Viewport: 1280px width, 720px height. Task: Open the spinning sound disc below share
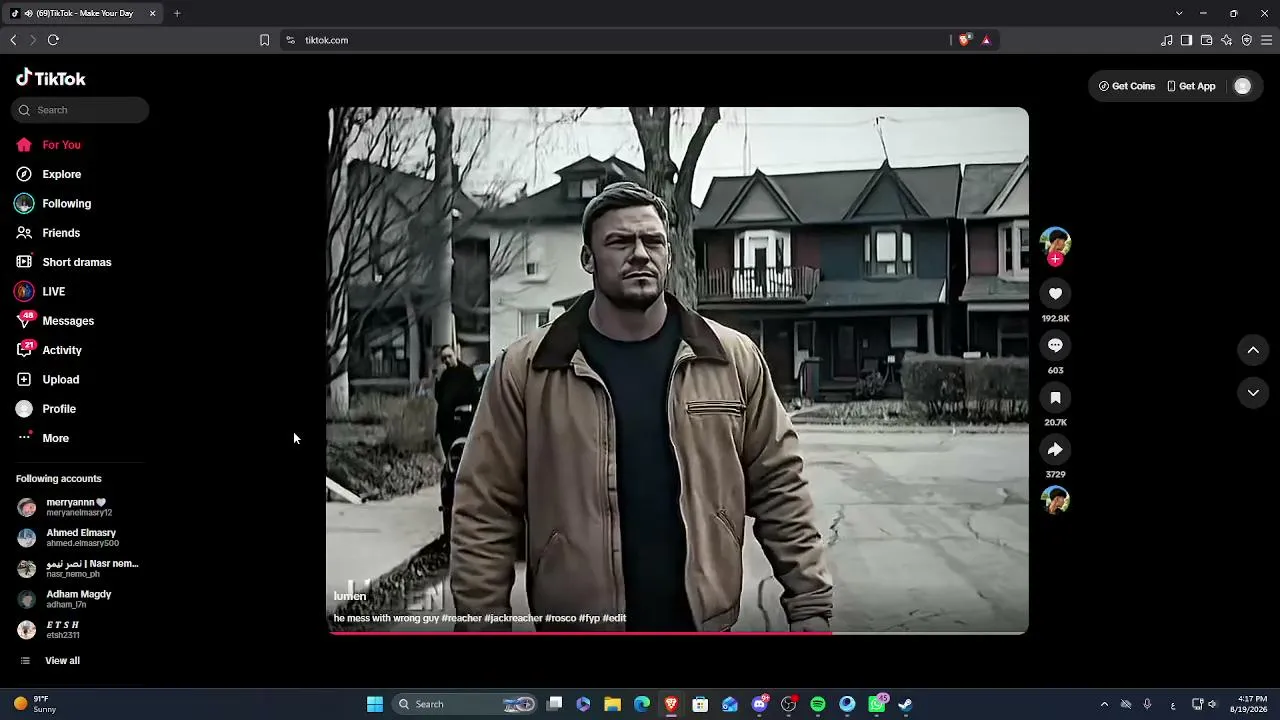pos(1055,499)
